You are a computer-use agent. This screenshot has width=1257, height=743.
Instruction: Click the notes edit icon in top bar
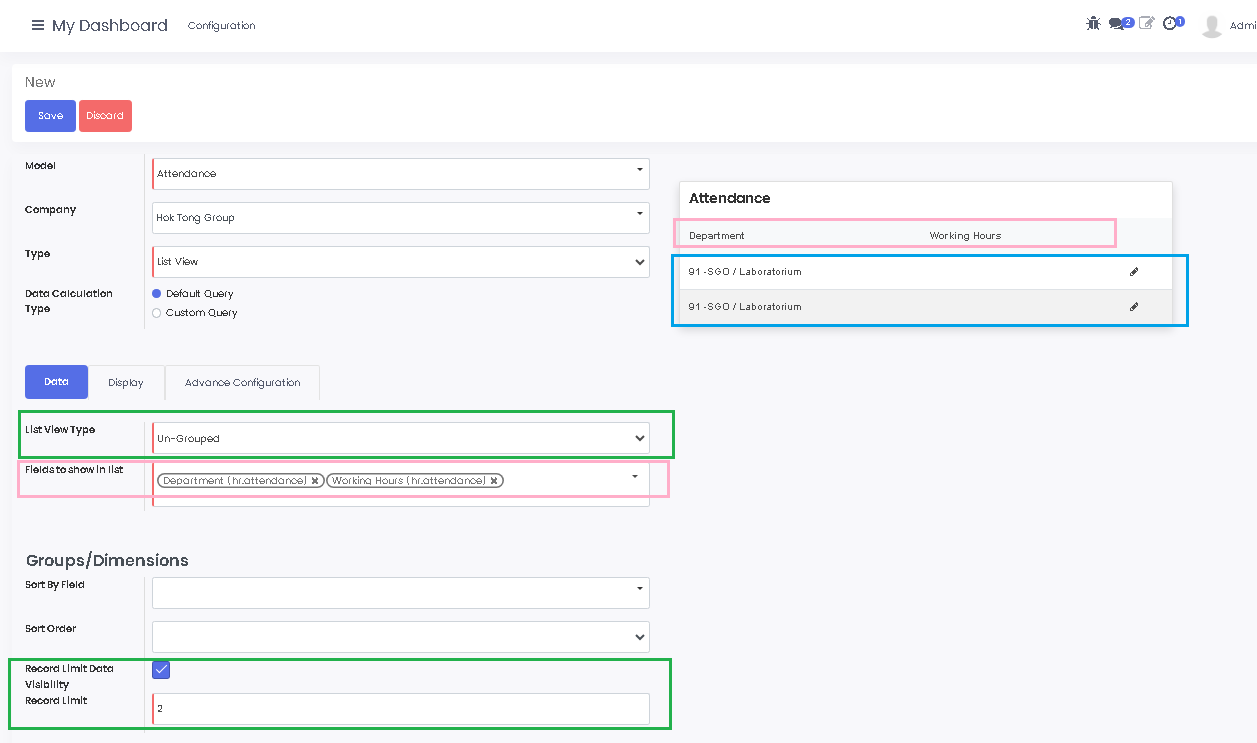(1146, 23)
